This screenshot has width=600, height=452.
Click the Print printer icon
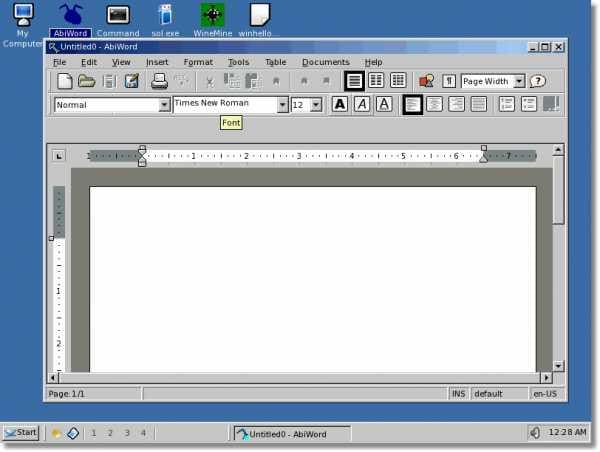159,81
